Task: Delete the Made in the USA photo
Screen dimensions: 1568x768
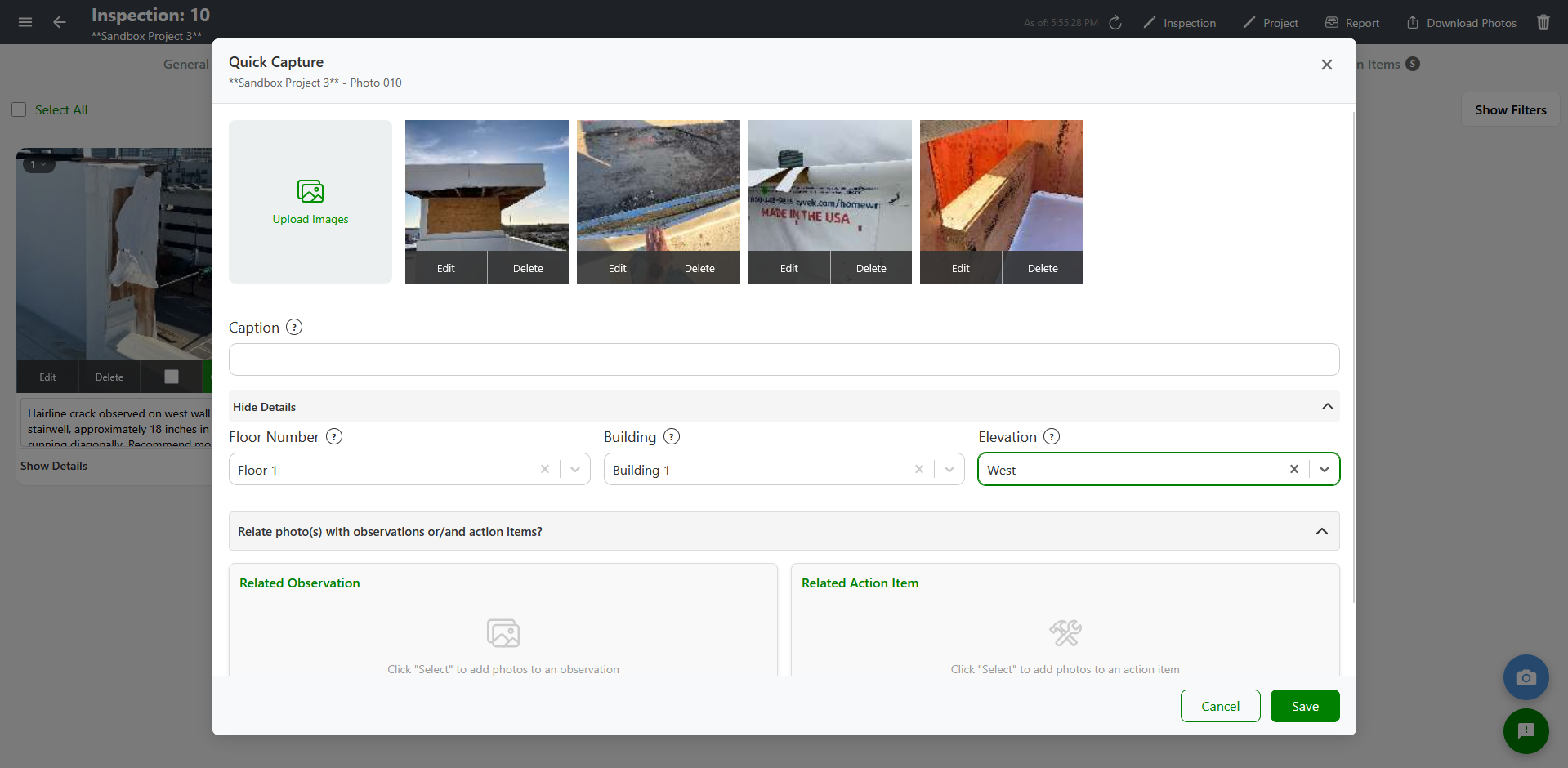Action: [x=871, y=268]
